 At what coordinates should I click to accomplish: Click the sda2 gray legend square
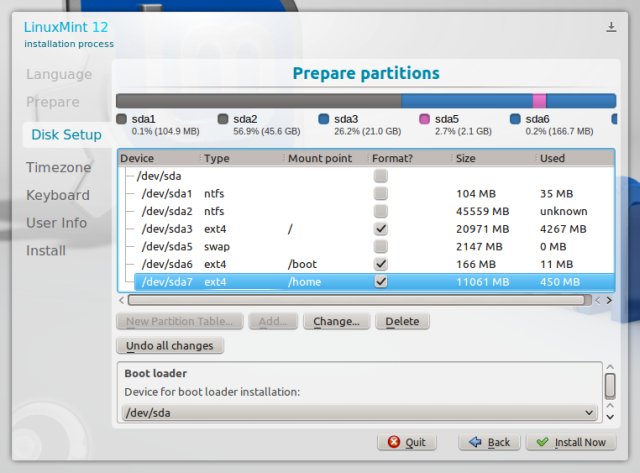click(x=223, y=119)
